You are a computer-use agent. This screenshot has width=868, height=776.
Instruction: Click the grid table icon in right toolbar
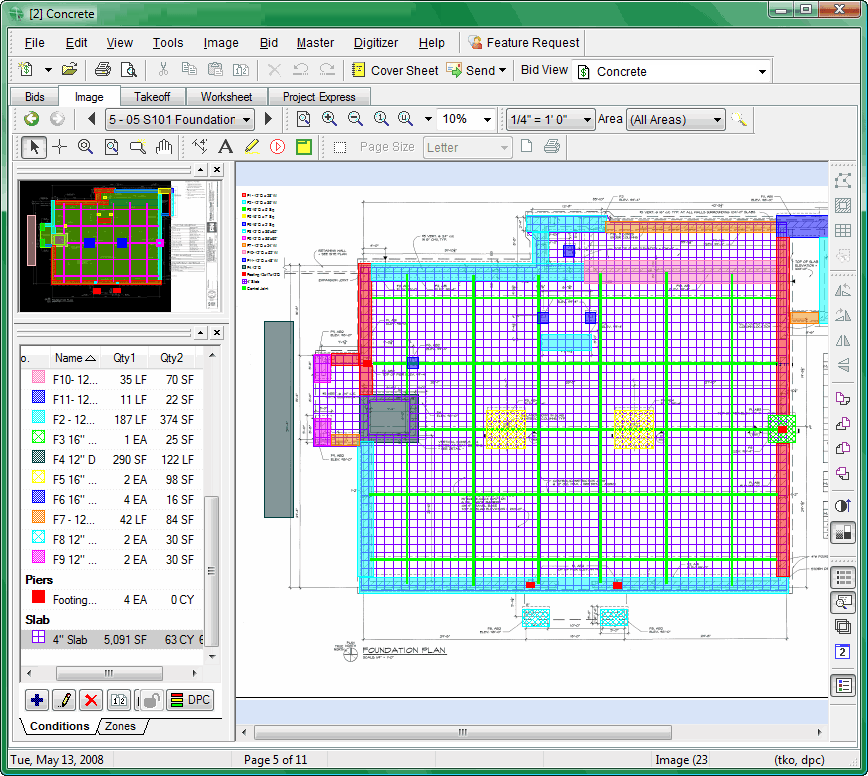tap(843, 230)
